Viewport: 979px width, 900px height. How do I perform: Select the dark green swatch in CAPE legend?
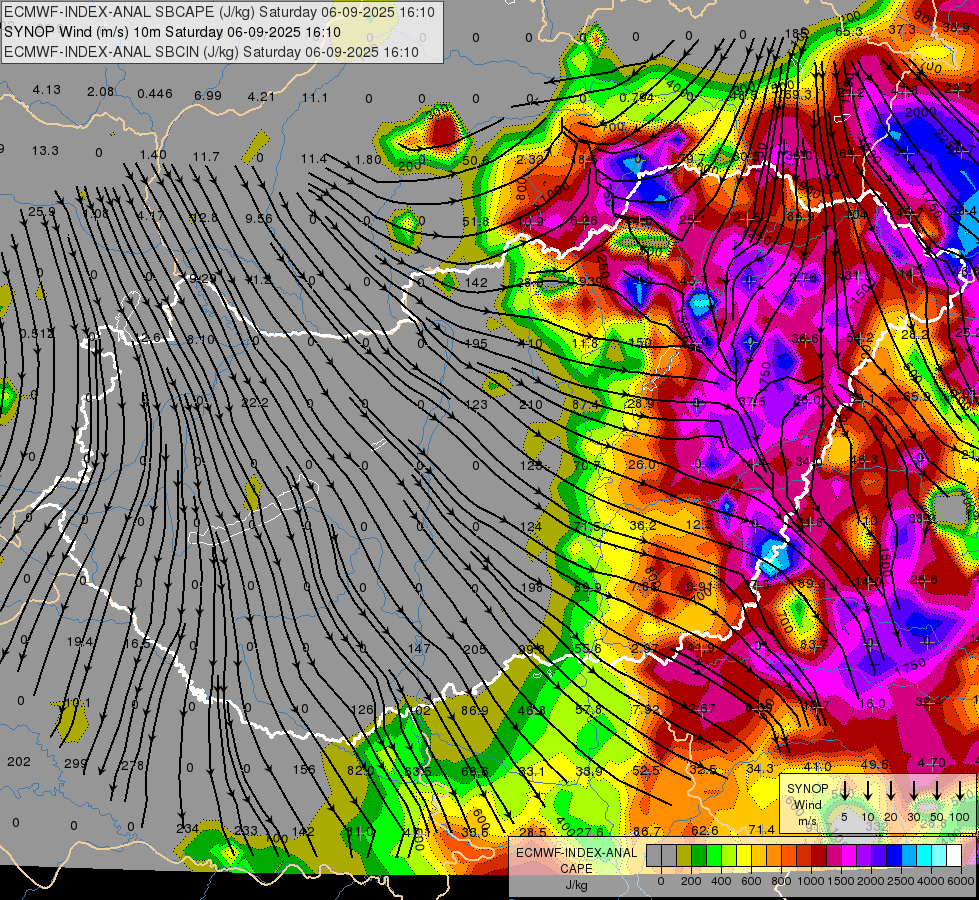(x=699, y=856)
